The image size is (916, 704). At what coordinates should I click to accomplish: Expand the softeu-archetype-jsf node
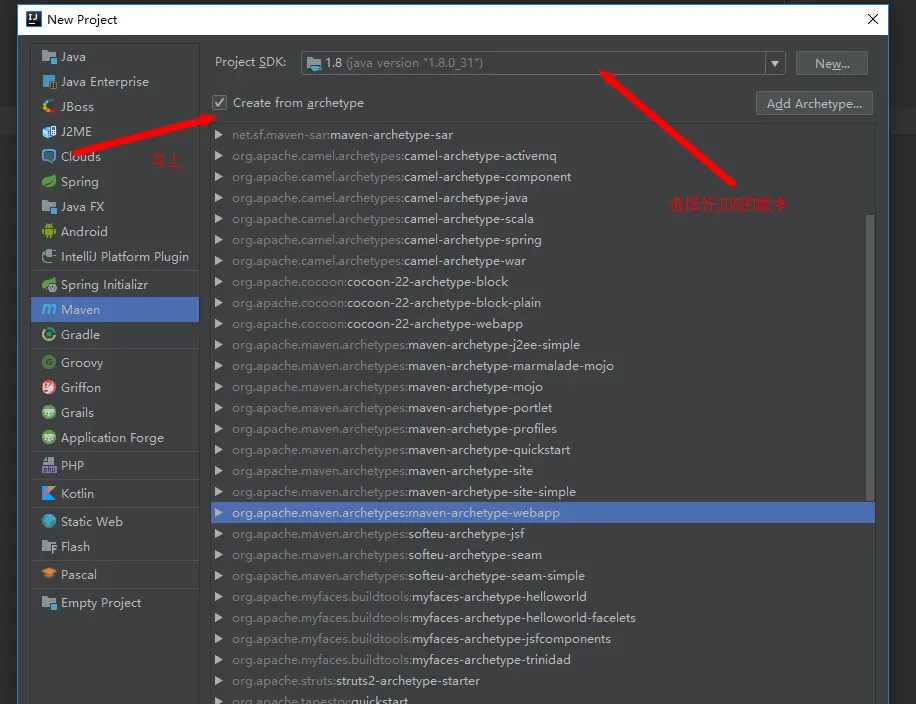218,534
